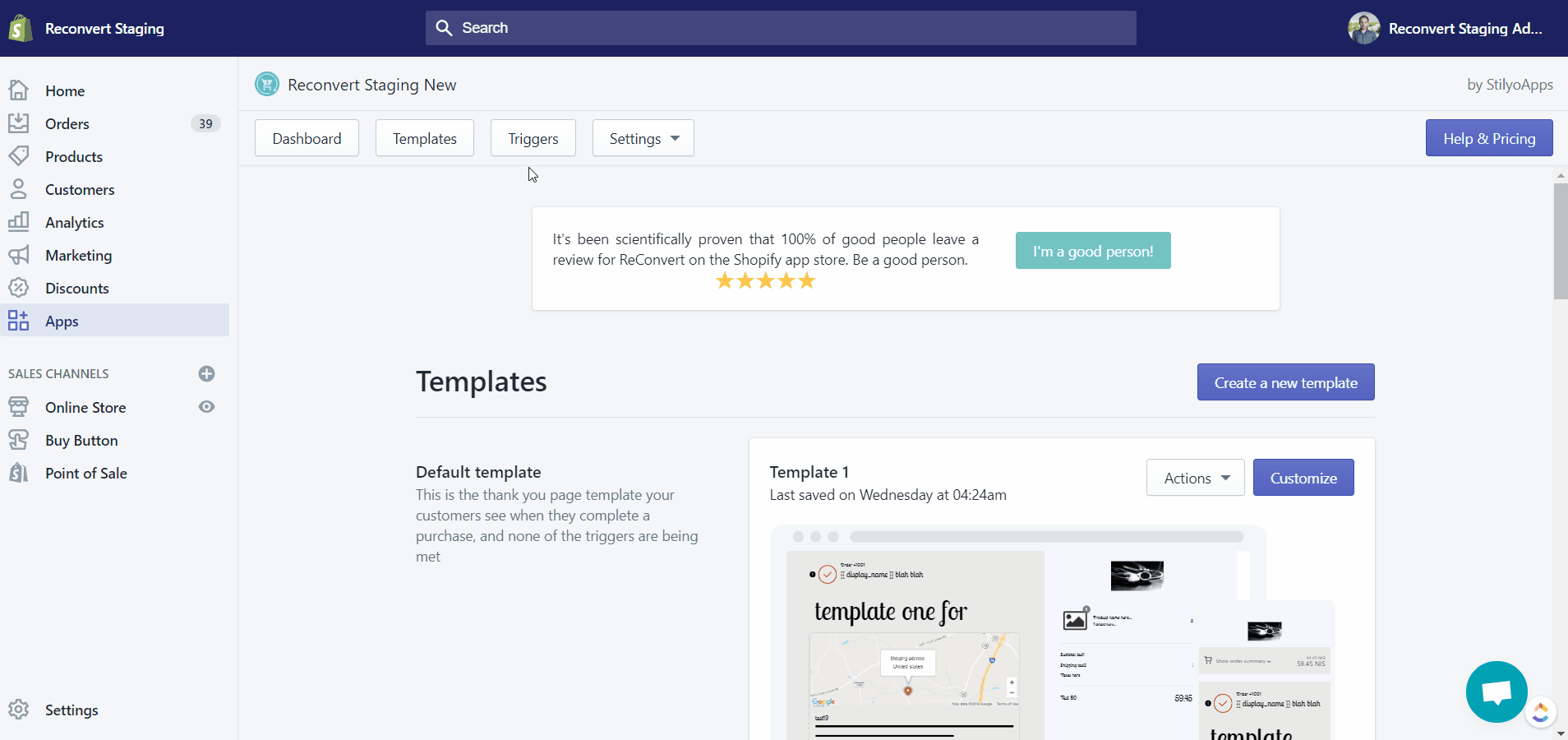Expand the Actions dropdown for Template 1
Viewport: 1568px width, 740px height.
point(1196,478)
